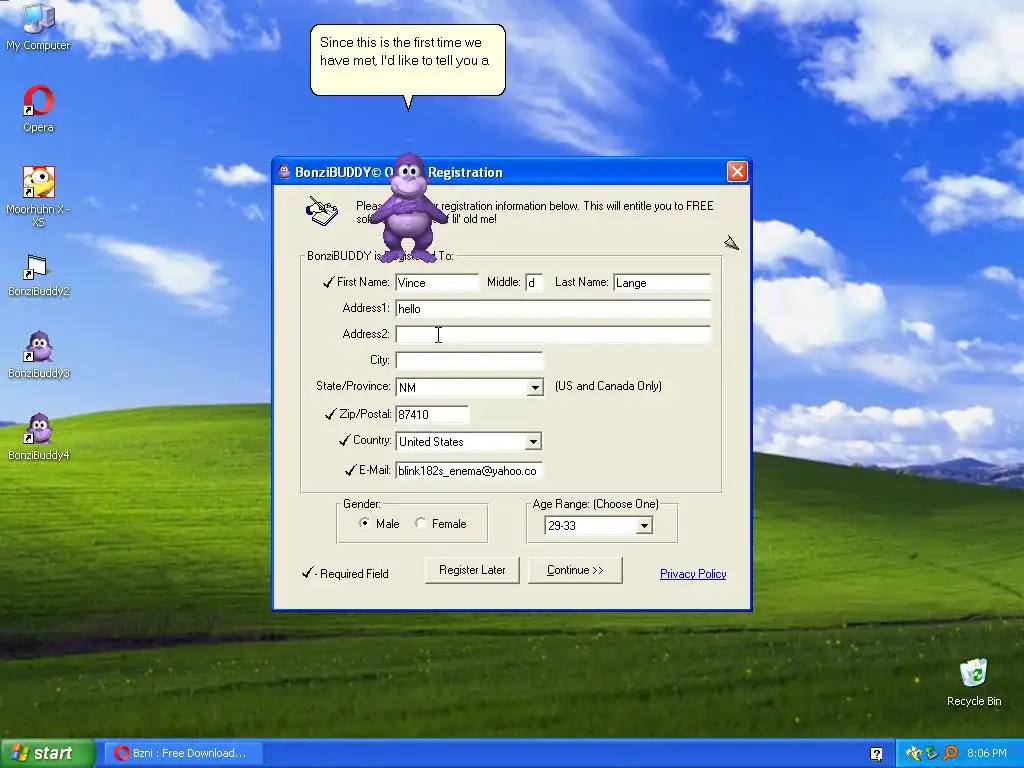Click the paper airplane icon
The image size is (1024, 768).
tap(731, 244)
